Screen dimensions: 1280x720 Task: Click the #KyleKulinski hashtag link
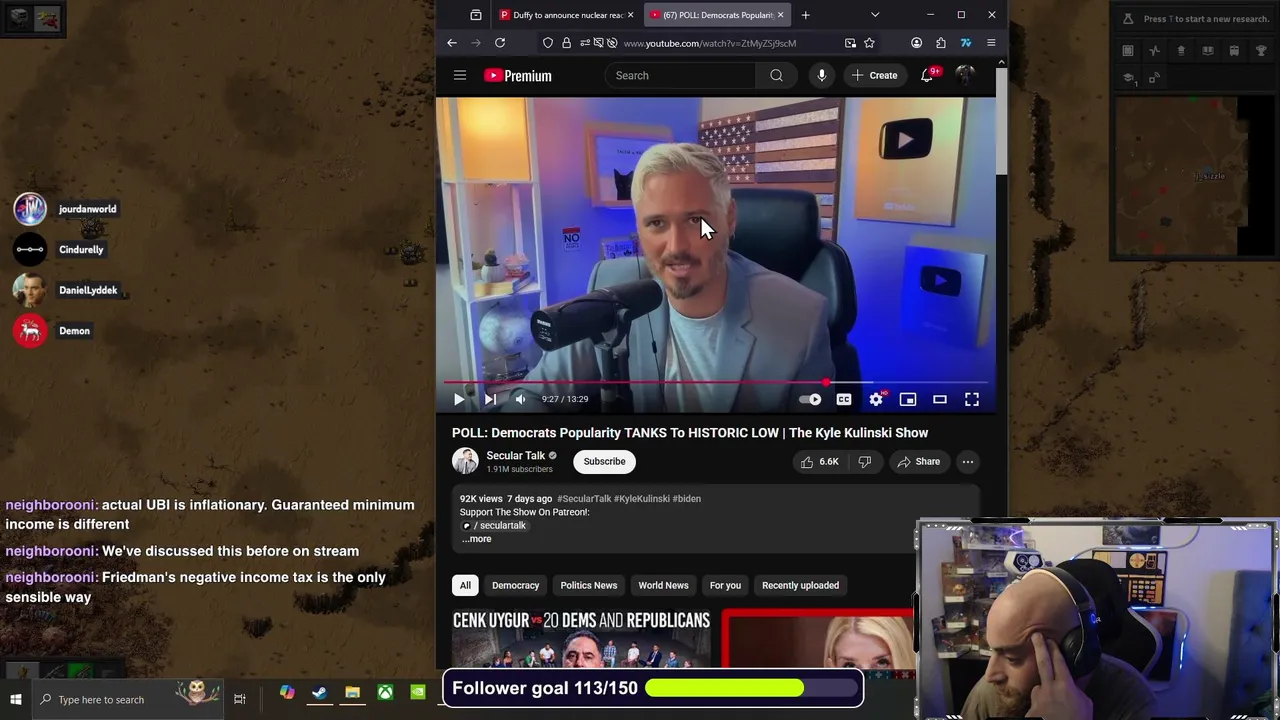[642, 498]
